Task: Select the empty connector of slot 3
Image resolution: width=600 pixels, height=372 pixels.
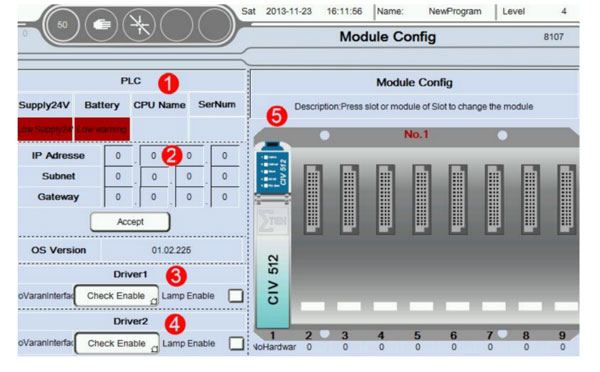Action: pos(349,199)
